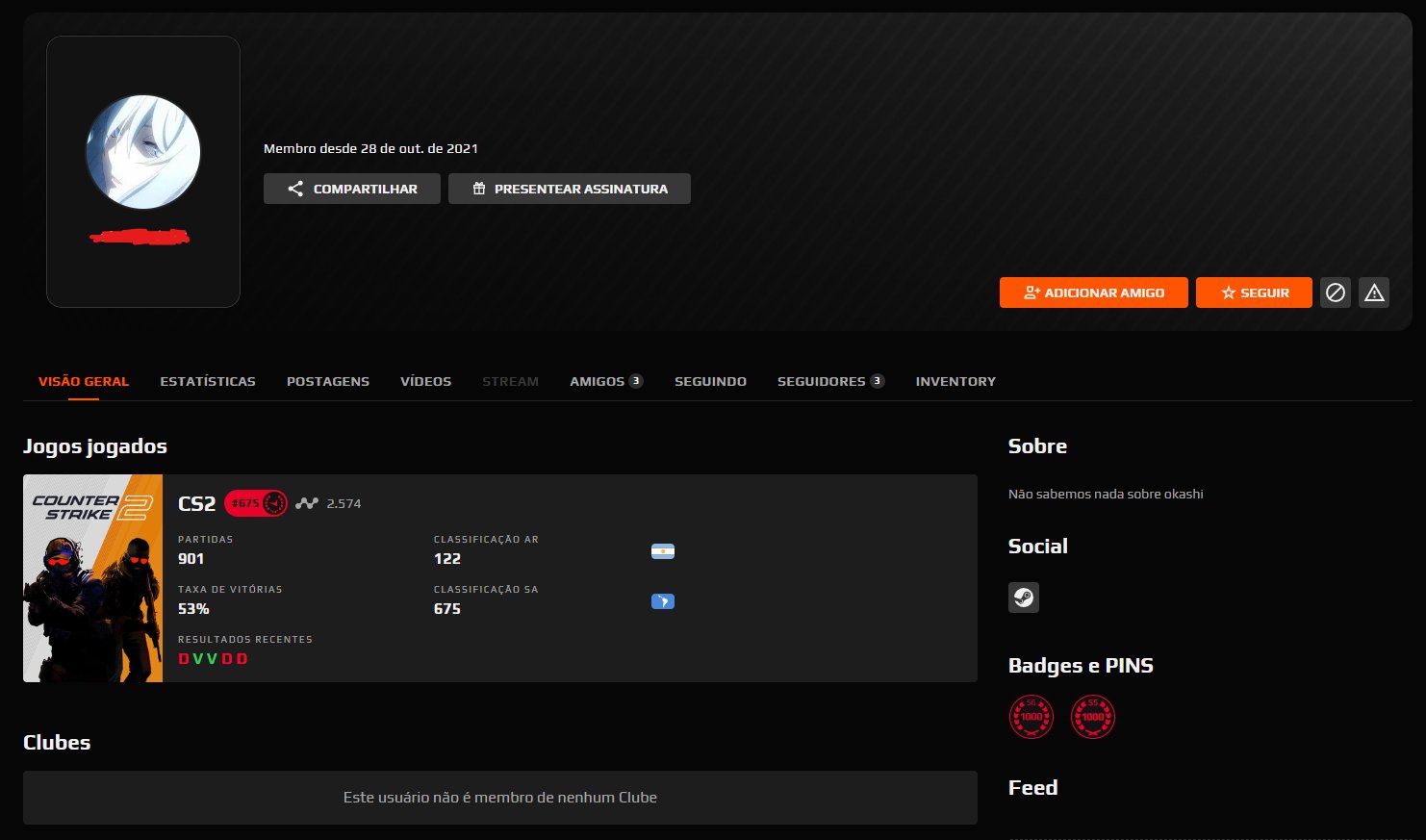Click the South America flag beside Classificação SA
Image resolution: width=1426 pixels, height=840 pixels.
pyautogui.click(x=663, y=601)
